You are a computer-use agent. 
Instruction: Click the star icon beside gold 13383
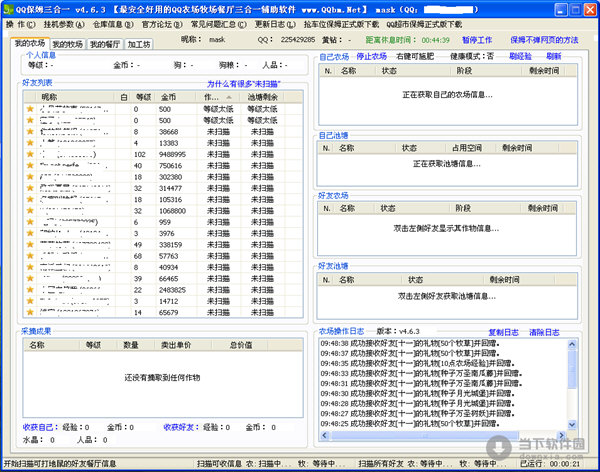tap(30, 143)
